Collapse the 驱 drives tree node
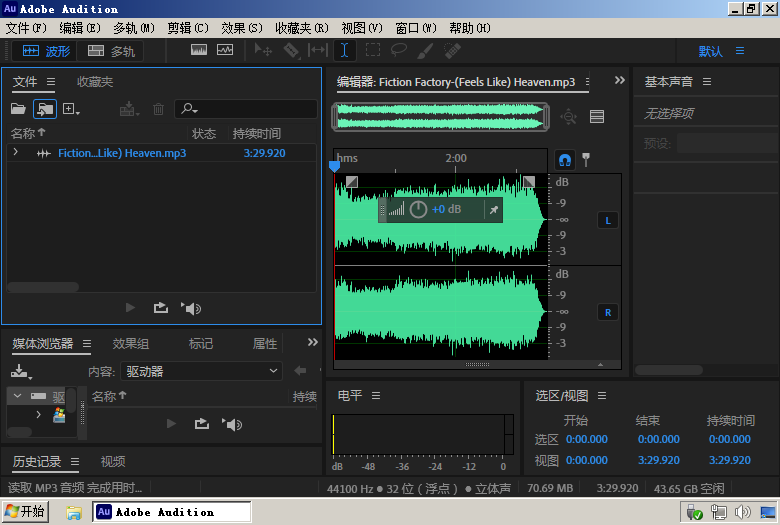 pos(17,396)
